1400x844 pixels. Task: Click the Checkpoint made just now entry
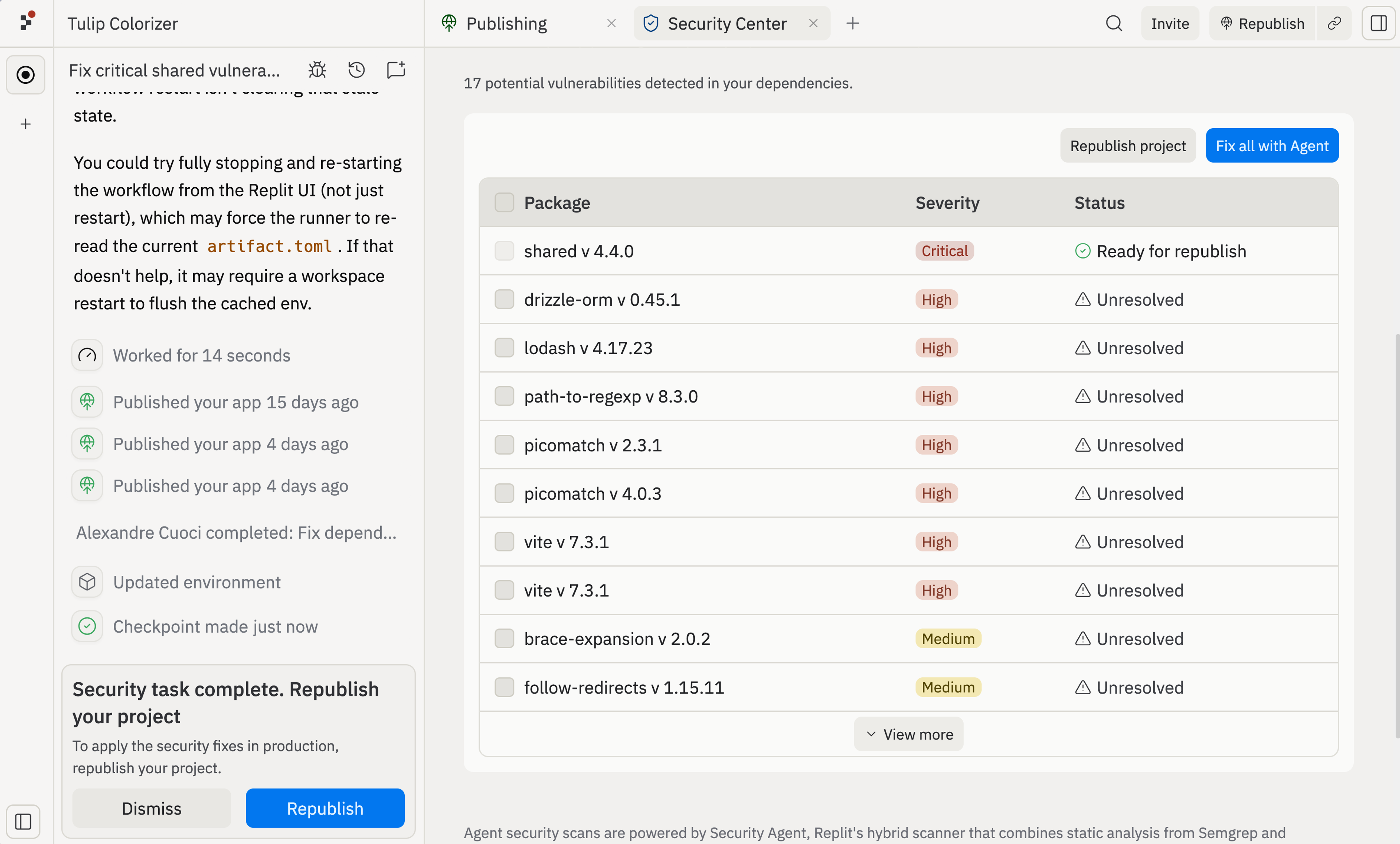point(215,626)
